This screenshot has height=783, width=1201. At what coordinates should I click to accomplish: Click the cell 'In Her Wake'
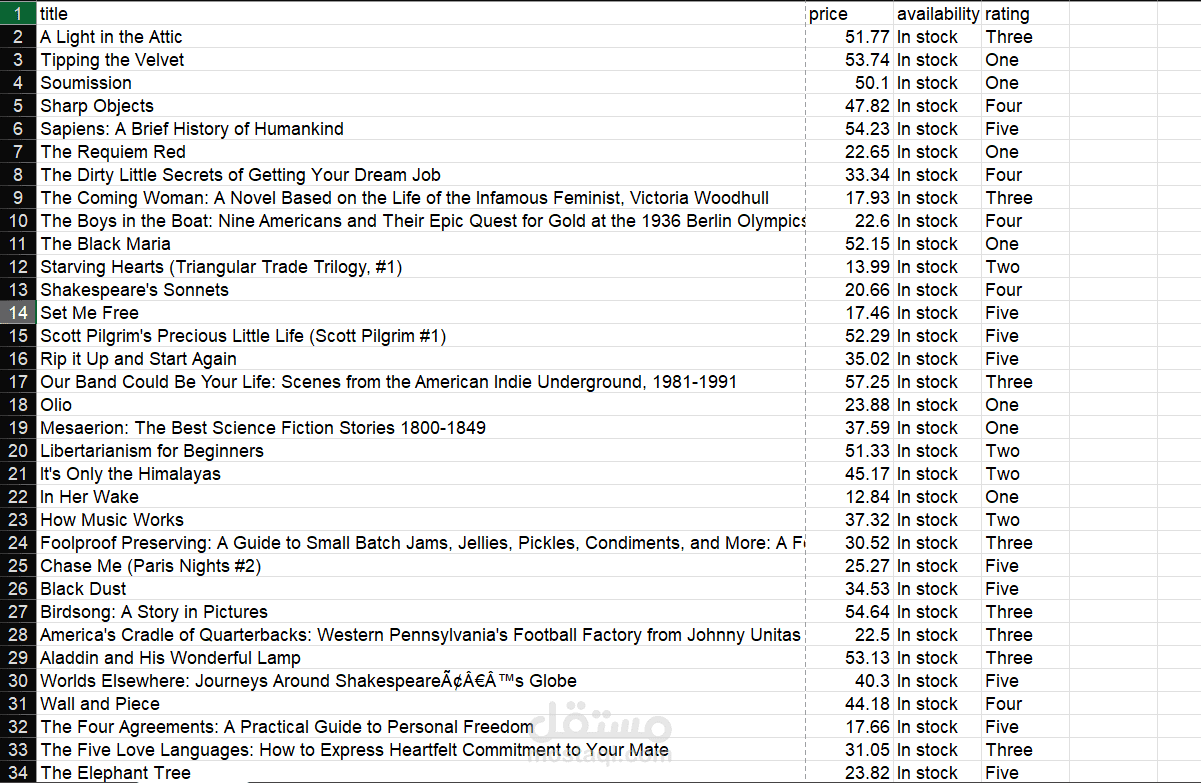(422, 497)
